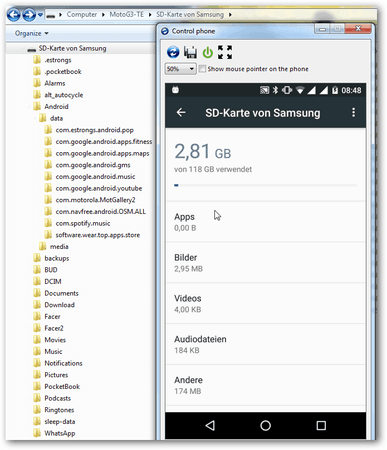The height and width of the screenshot is (450, 387).
Task: Select SD-Karte von Samsung tree root
Action: [x=72, y=49]
